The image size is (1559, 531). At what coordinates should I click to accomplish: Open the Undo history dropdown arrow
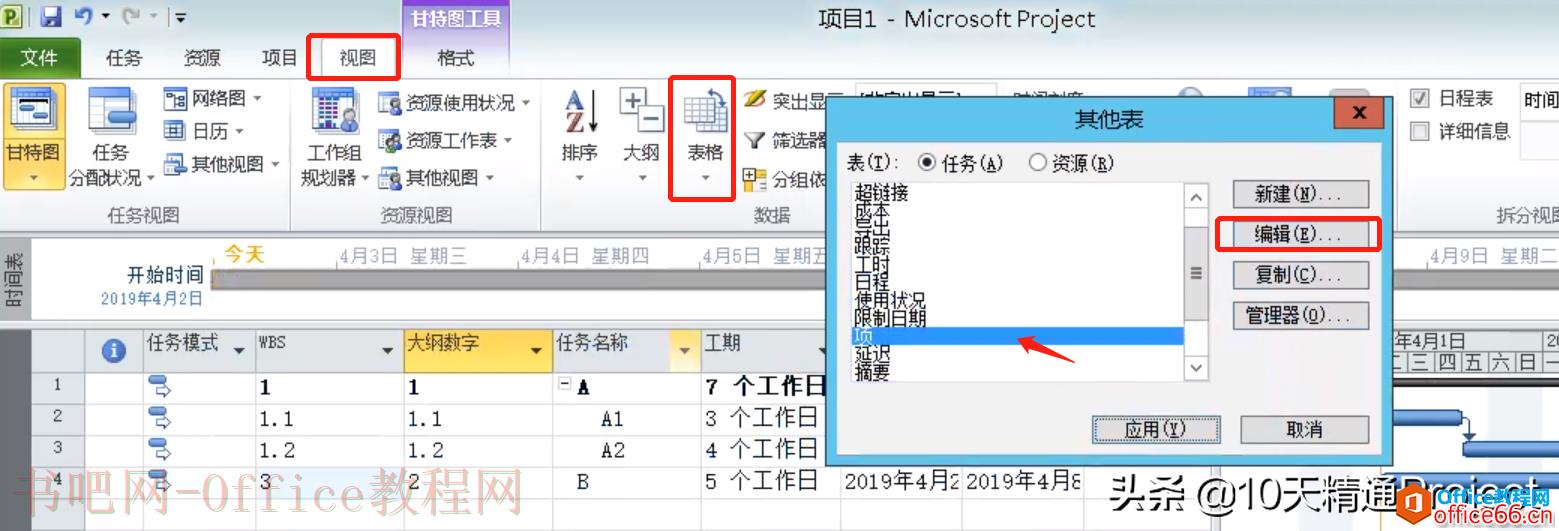tap(105, 17)
